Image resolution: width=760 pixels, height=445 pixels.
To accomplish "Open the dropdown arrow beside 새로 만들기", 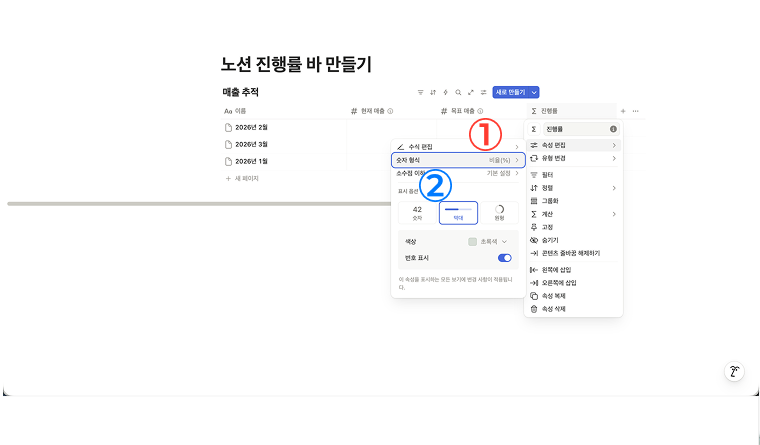I will click(534, 92).
